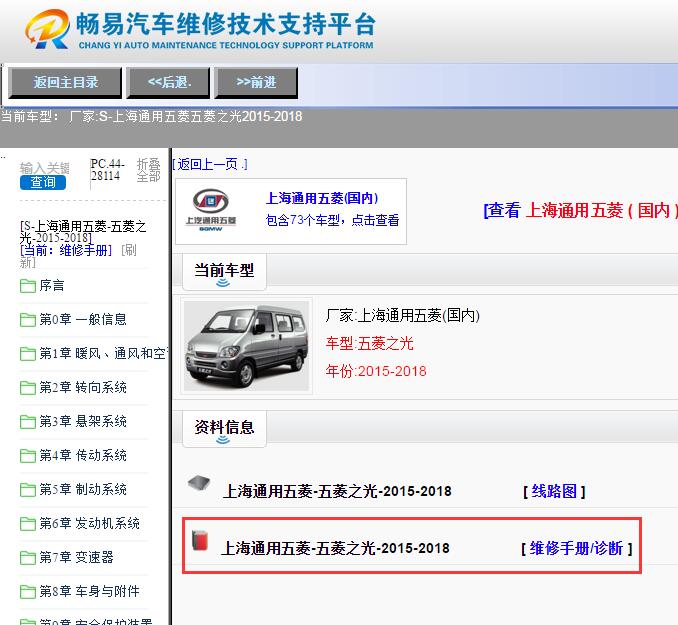Select 第5章 制动系统 chapter

coord(83,489)
